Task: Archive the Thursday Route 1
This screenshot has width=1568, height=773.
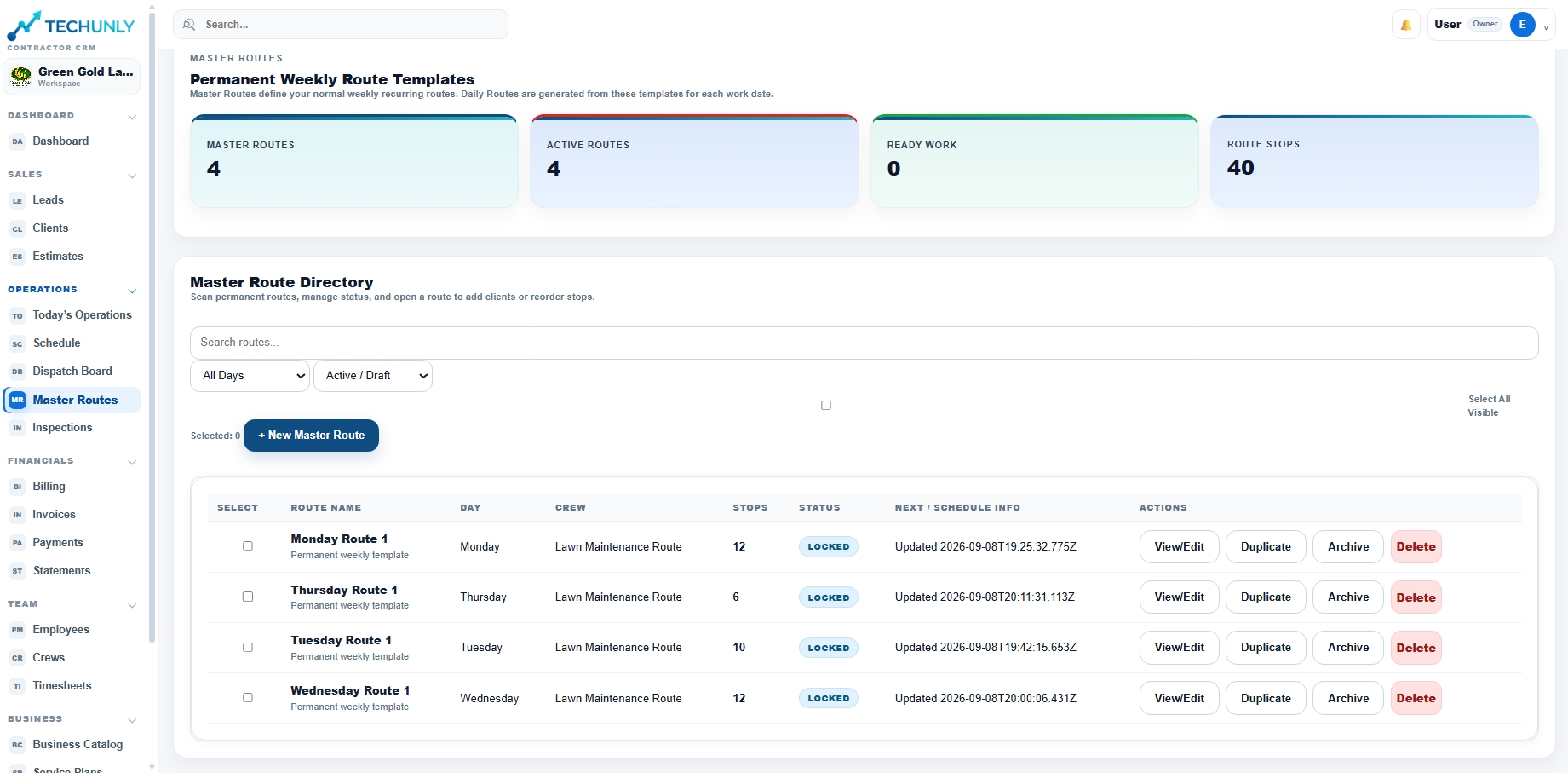Action: click(x=1348, y=597)
